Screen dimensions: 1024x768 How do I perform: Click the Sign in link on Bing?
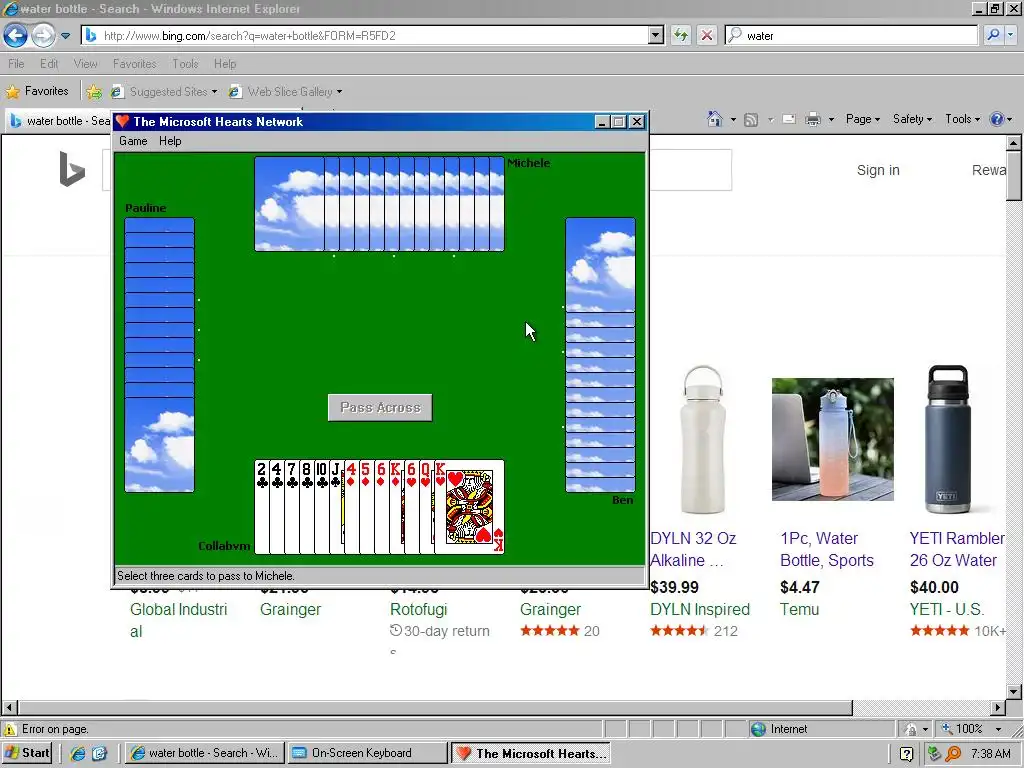coord(878,170)
